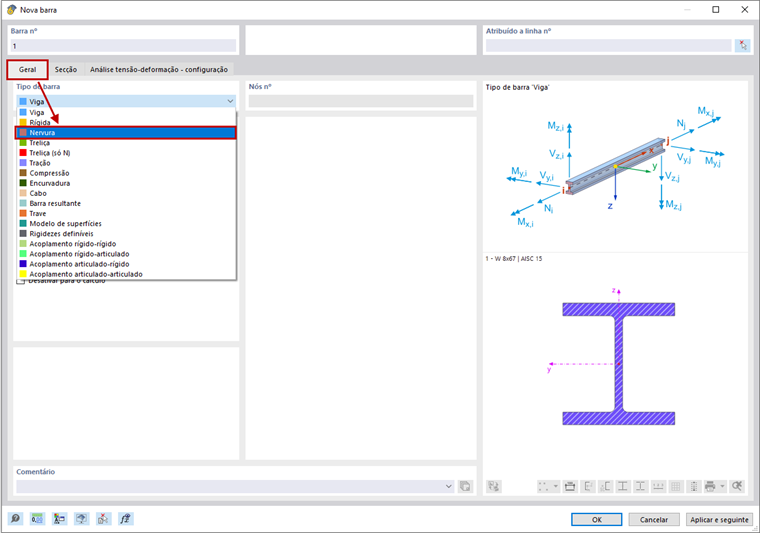This screenshot has width=760, height=533.
Task: Open the units and decimal places icon
Action: (37, 518)
